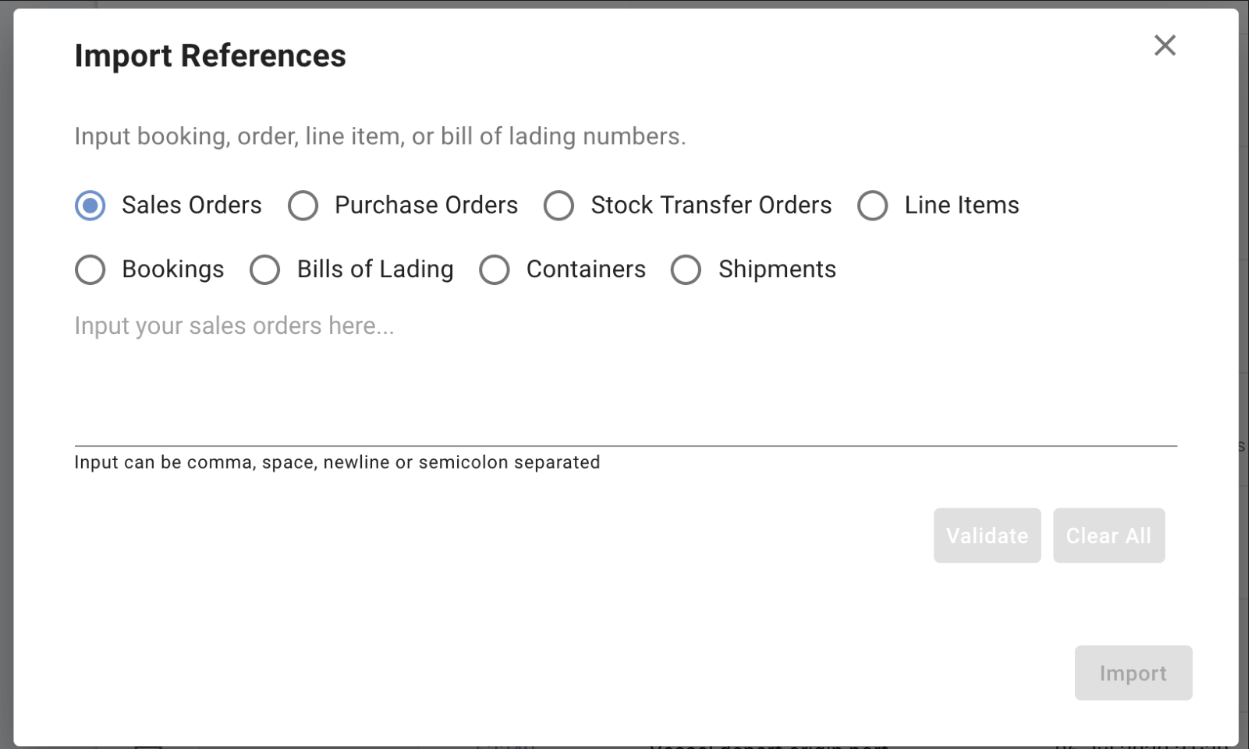Select the Containers radio button
The image size is (1249, 749).
(x=495, y=270)
